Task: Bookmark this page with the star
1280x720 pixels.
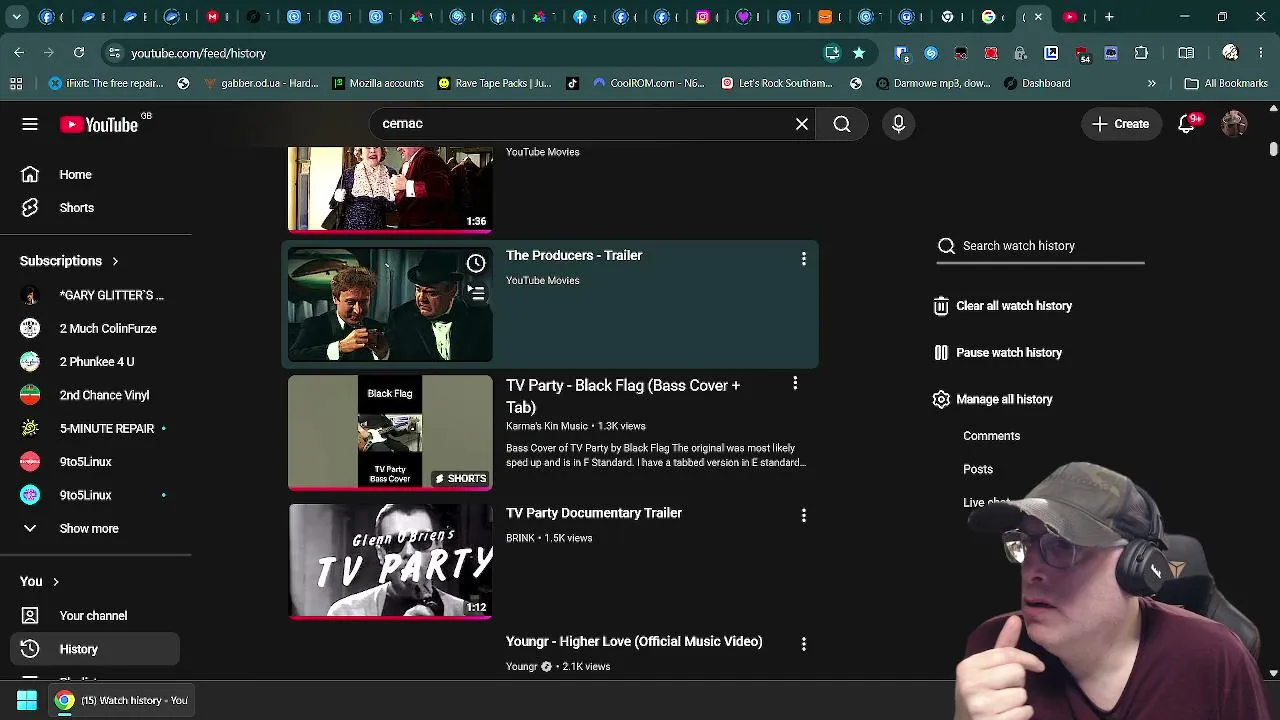Action: (858, 53)
